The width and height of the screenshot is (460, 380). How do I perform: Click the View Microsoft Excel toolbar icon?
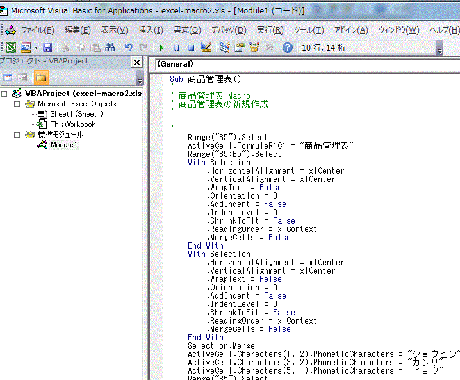click(11, 48)
